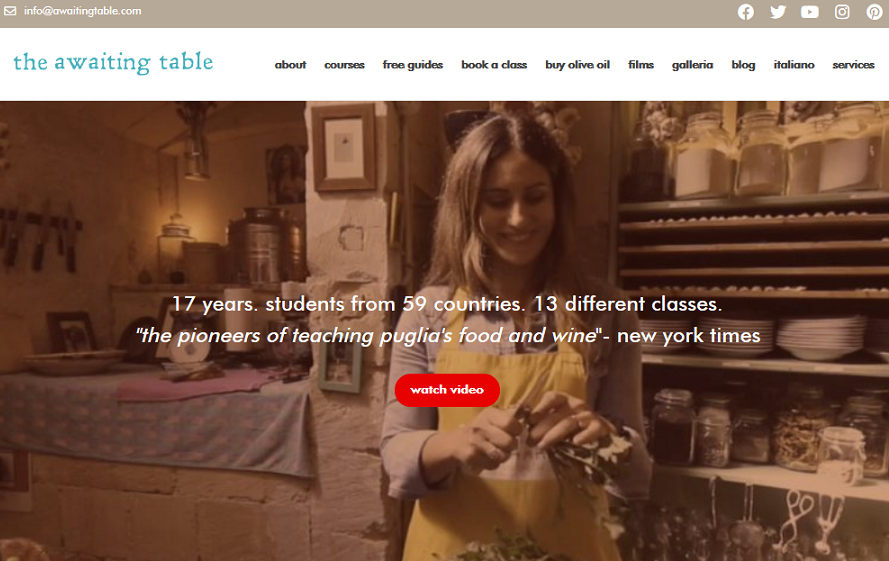This screenshot has width=889, height=561.
Task: Open the YouTube social icon
Action: (810, 11)
